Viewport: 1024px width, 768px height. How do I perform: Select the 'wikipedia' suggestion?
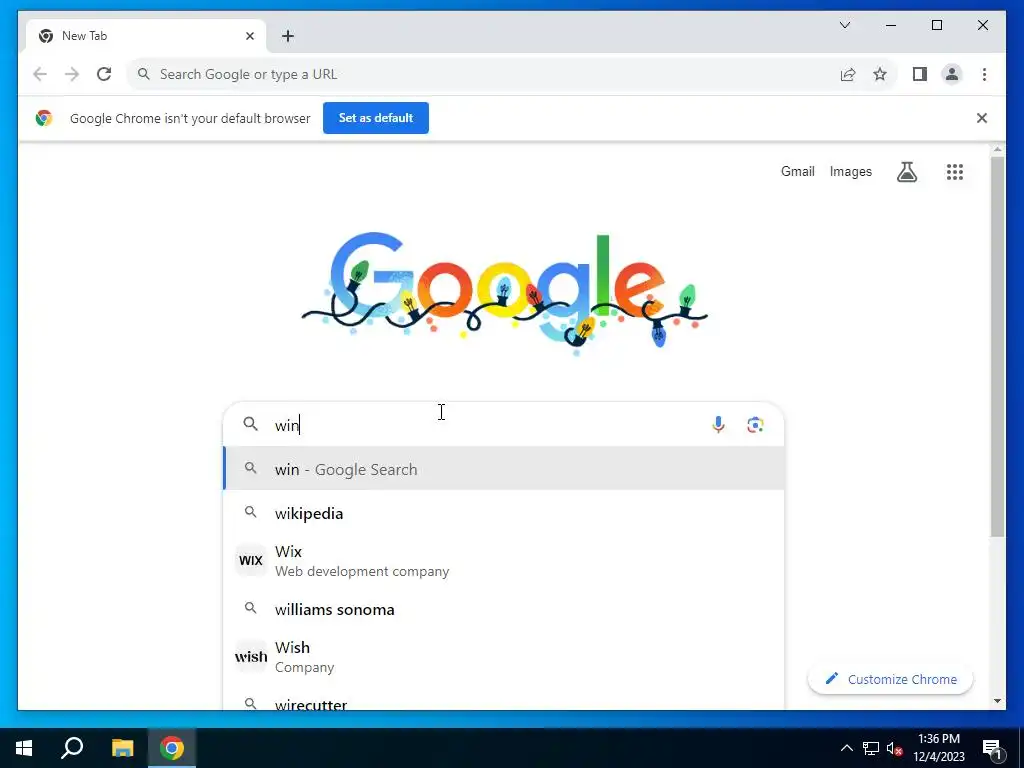point(504,513)
